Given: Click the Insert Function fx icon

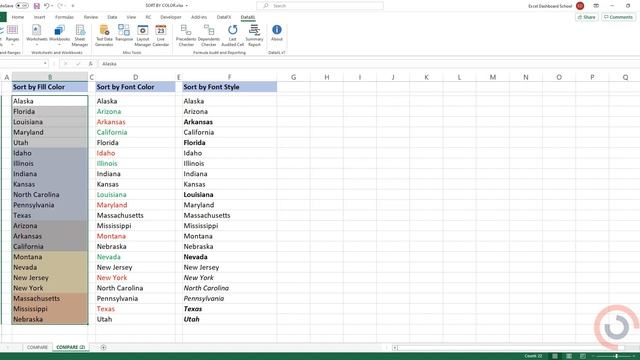Looking at the screenshot, I should [x=91, y=64].
